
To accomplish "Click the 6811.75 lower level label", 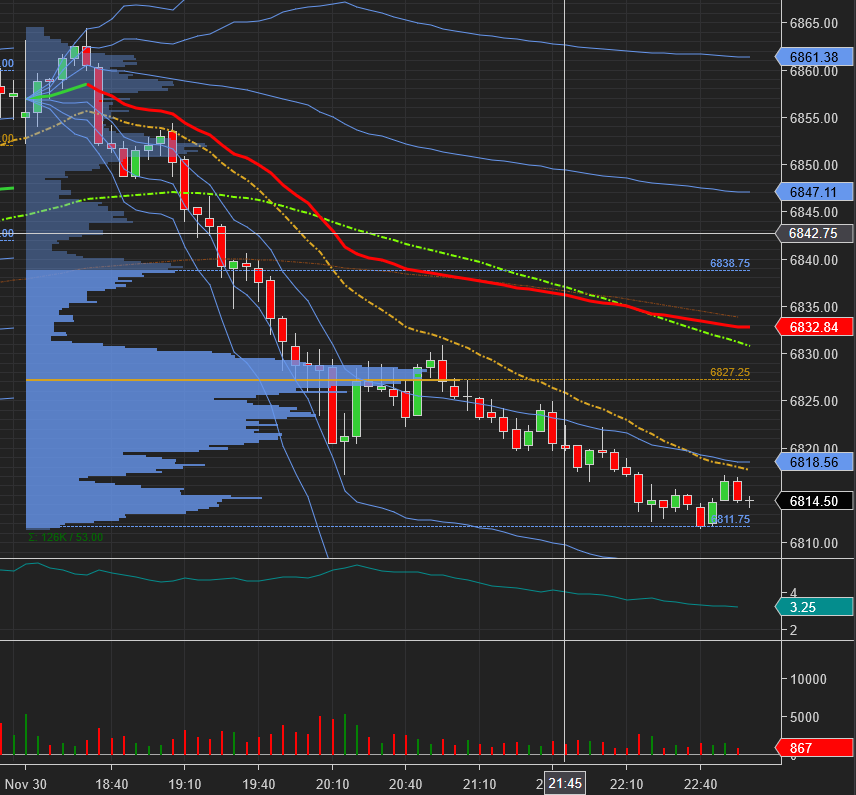I will point(732,519).
